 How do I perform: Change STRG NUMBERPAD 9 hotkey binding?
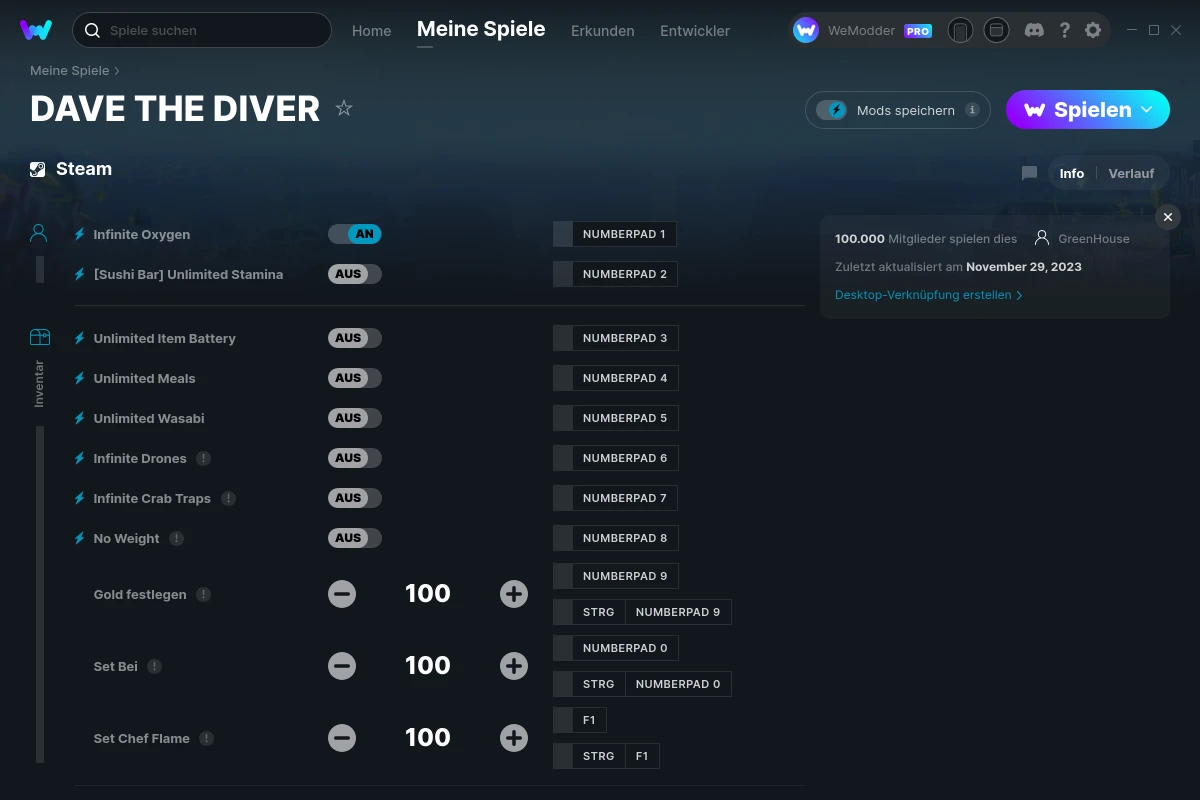[642, 612]
